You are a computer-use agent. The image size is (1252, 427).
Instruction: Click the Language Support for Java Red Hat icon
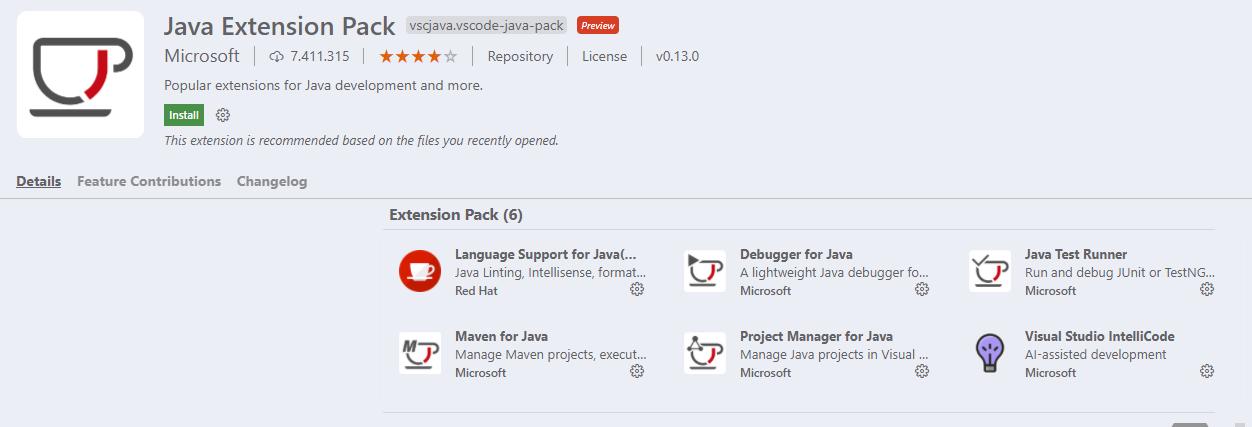click(x=420, y=271)
